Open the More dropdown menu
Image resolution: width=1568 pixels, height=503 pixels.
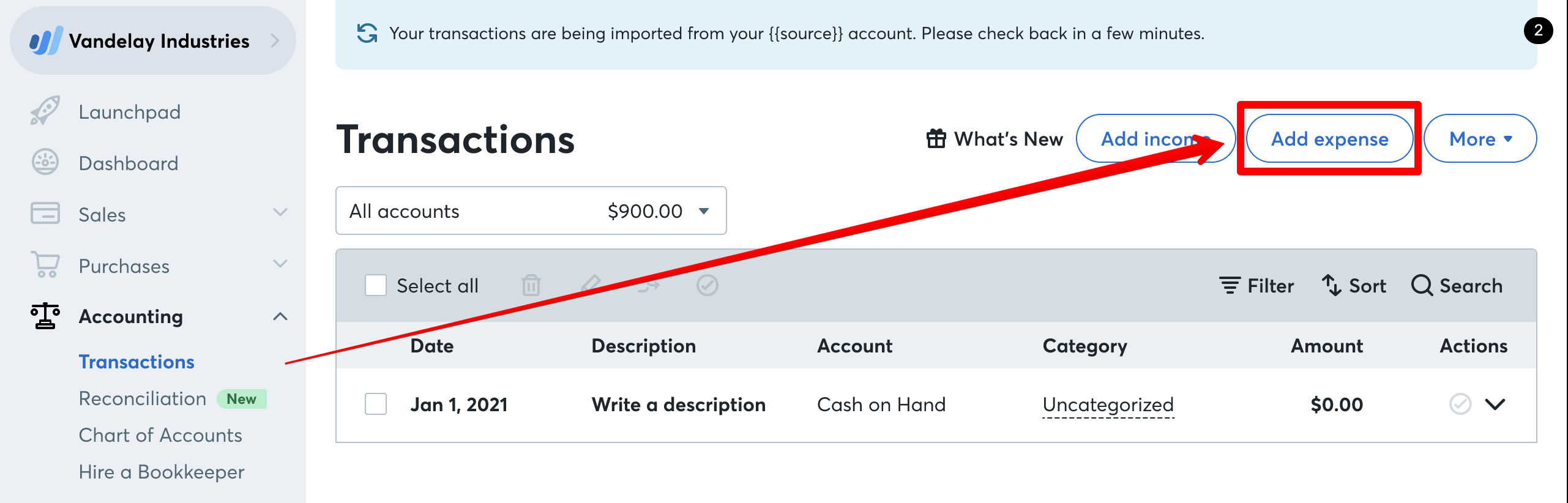(1480, 139)
